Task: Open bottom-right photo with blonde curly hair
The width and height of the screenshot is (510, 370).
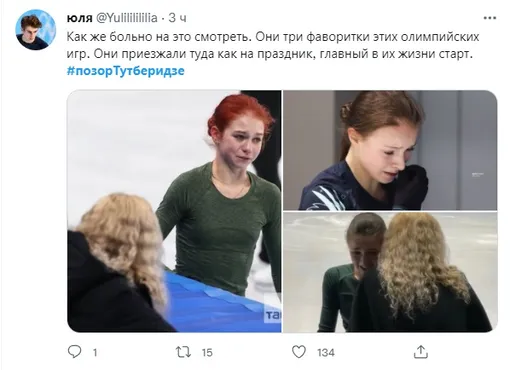Action: point(390,272)
